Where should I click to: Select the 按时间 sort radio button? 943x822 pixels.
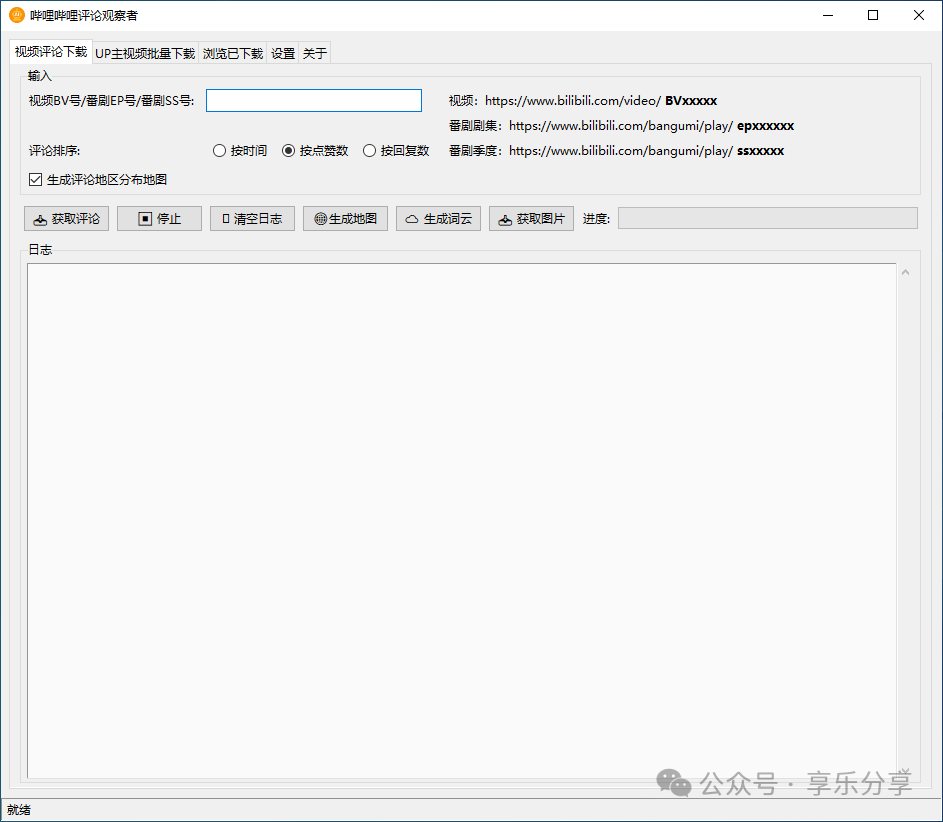(220, 151)
